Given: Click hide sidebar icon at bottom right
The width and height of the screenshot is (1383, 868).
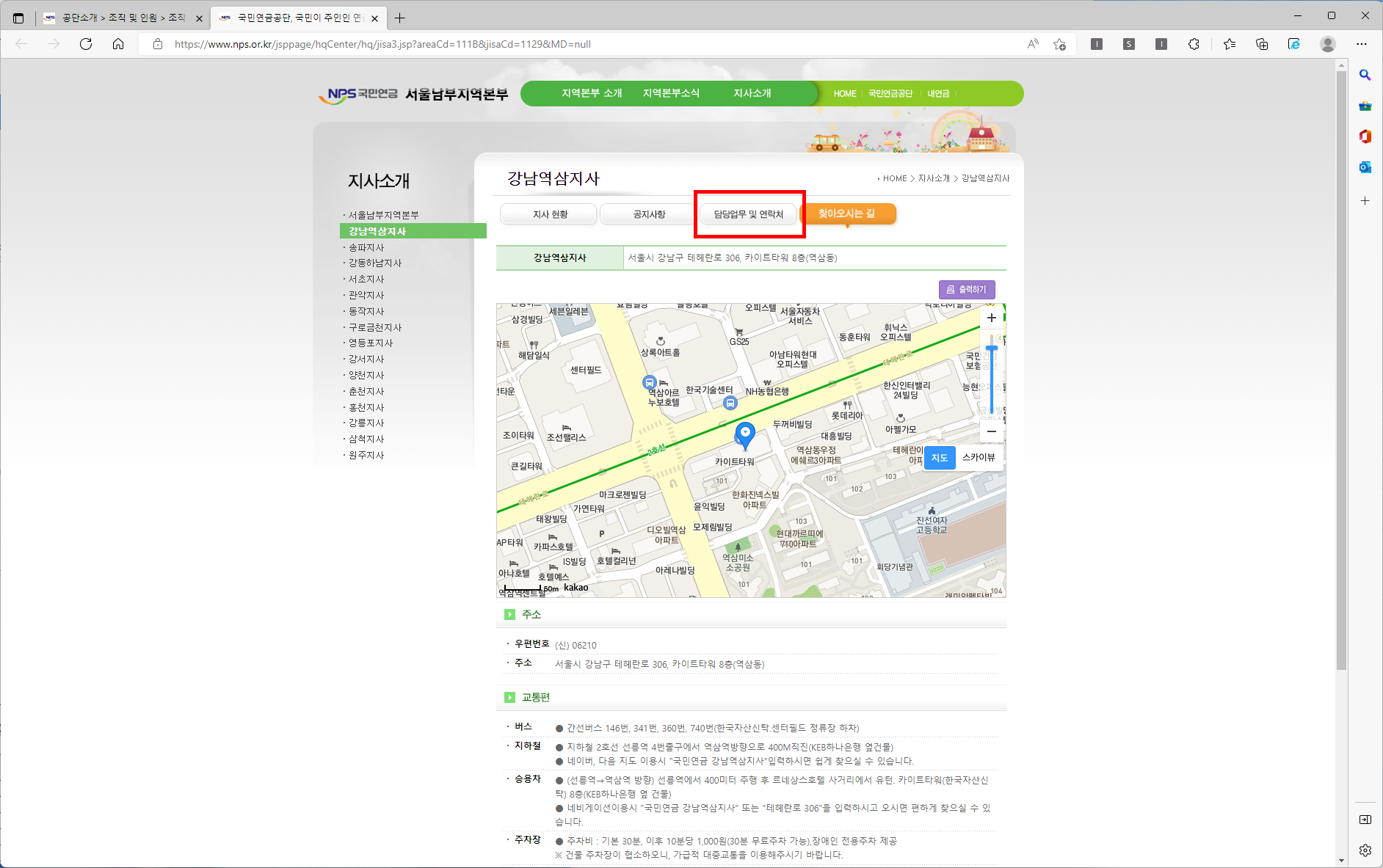Looking at the screenshot, I should click(1365, 819).
